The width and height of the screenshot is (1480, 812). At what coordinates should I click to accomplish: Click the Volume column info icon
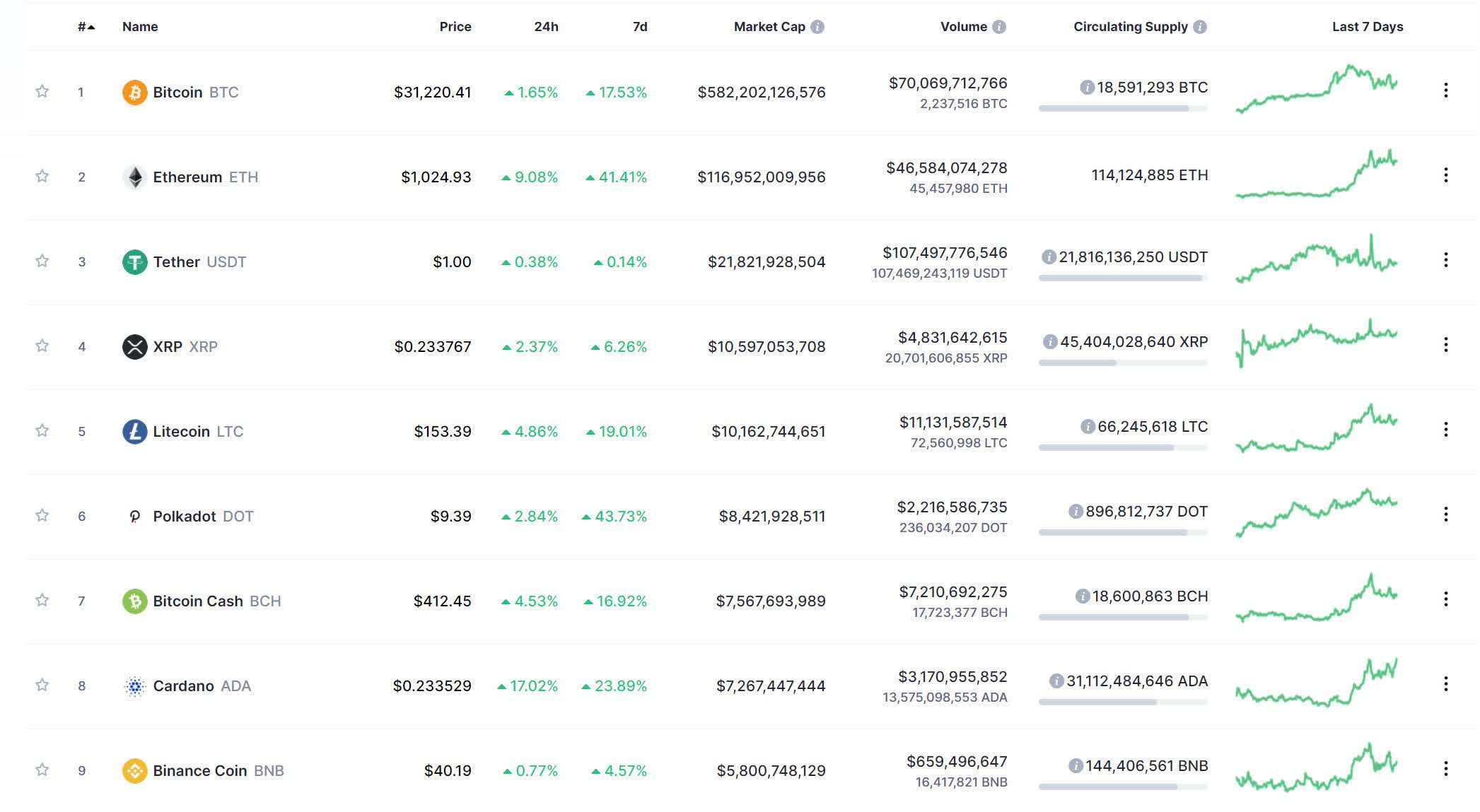(999, 27)
